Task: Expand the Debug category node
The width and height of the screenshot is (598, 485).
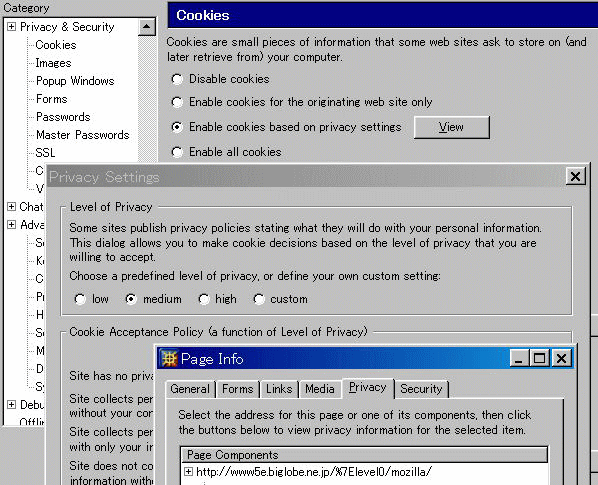Action: click(x=11, y=405)
